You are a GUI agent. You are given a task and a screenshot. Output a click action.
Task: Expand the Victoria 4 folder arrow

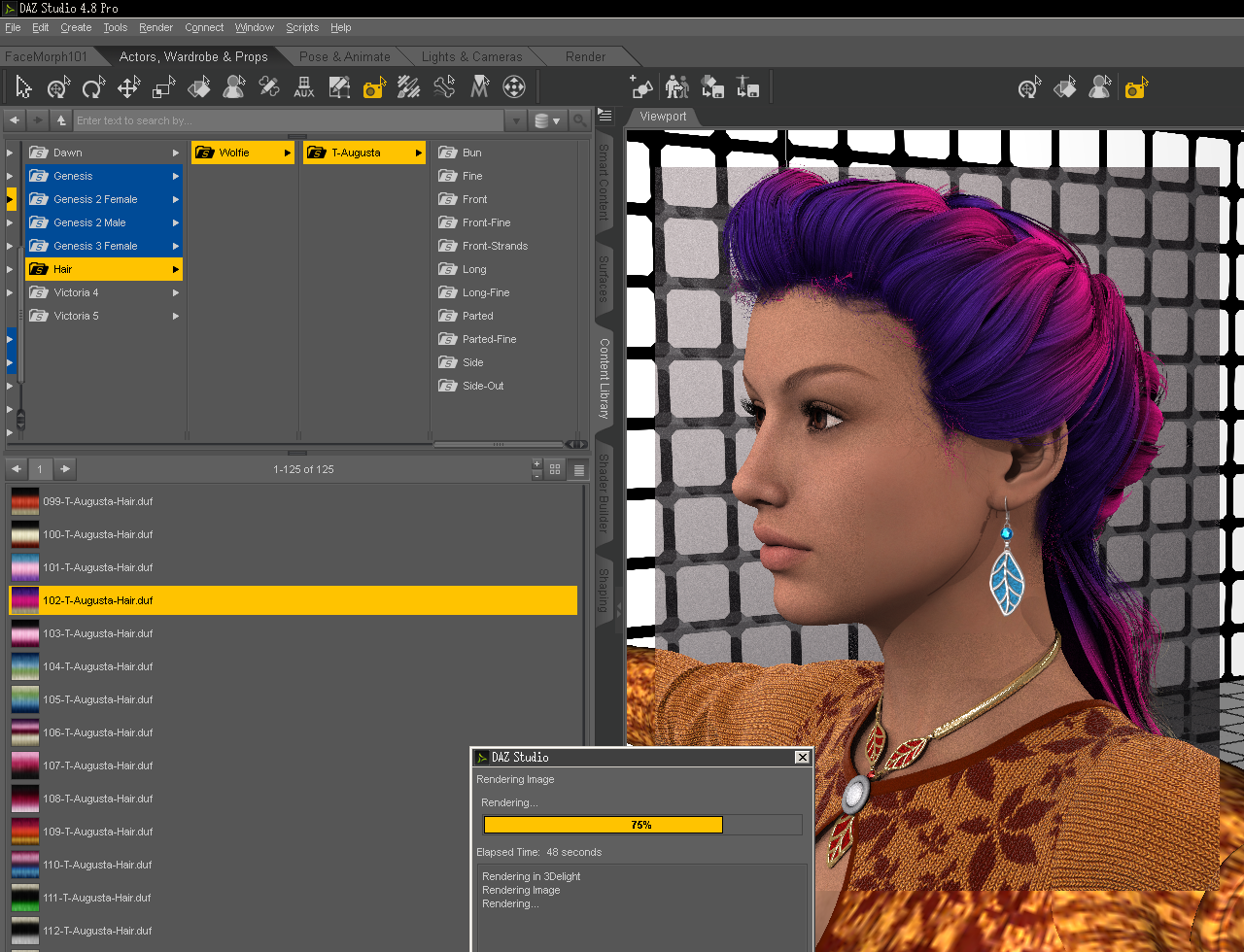click(x=176, y=292)
